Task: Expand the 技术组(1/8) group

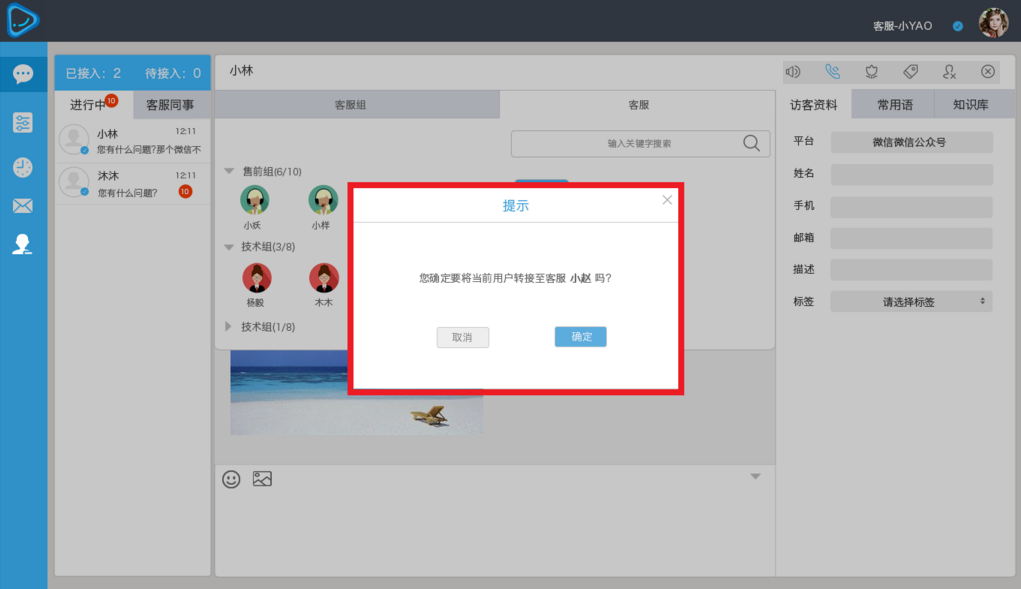Action: pos(228,326)
